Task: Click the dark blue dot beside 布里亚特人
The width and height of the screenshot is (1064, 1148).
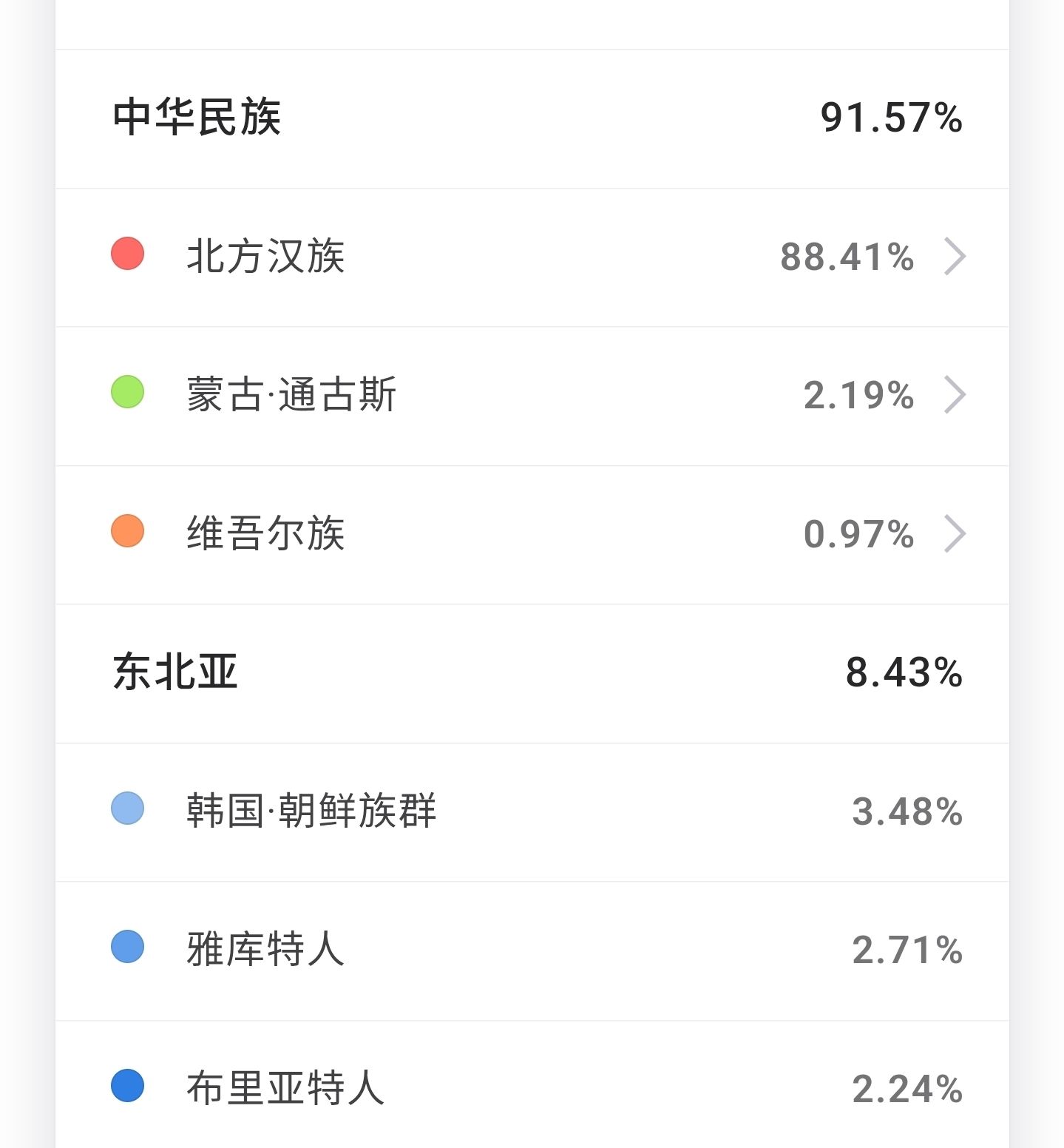Action: [127, 1086]
